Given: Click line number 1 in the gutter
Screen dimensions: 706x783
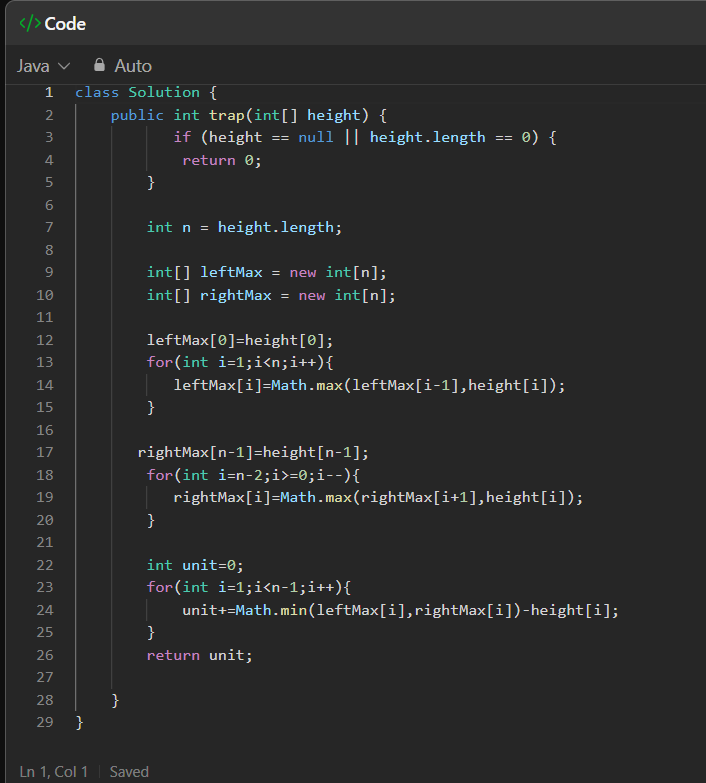Looking at the screenshot, I should (x=49, y=92).
